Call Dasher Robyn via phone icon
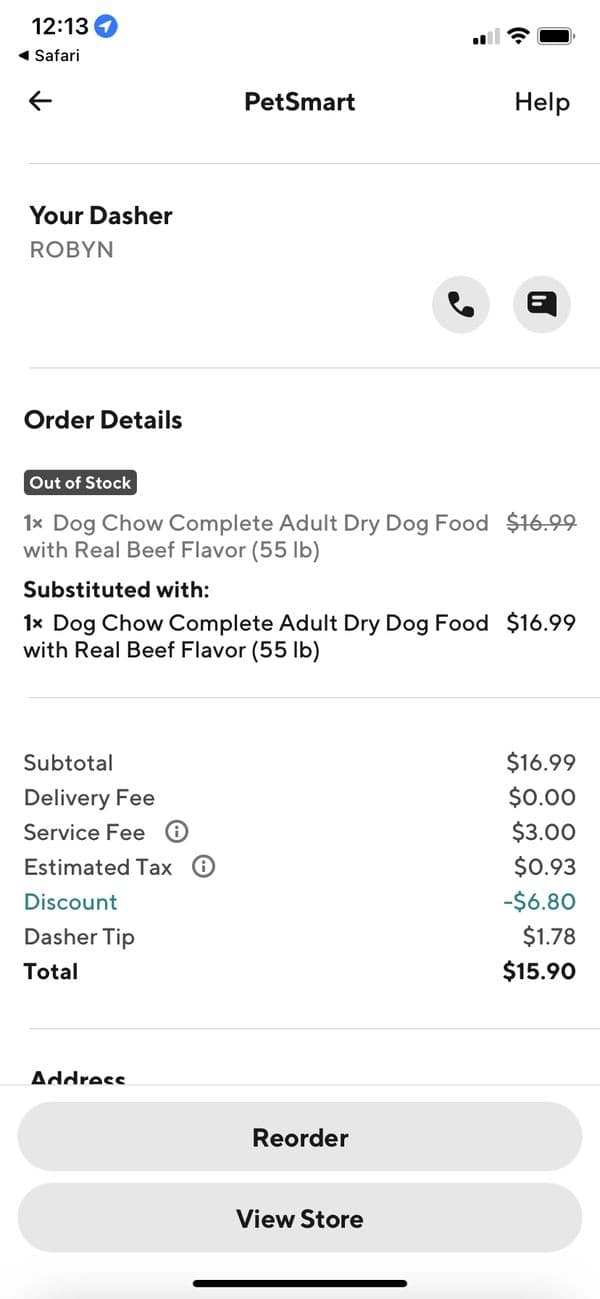Screen dimensions: 600x1299 [x=460, y=304]
